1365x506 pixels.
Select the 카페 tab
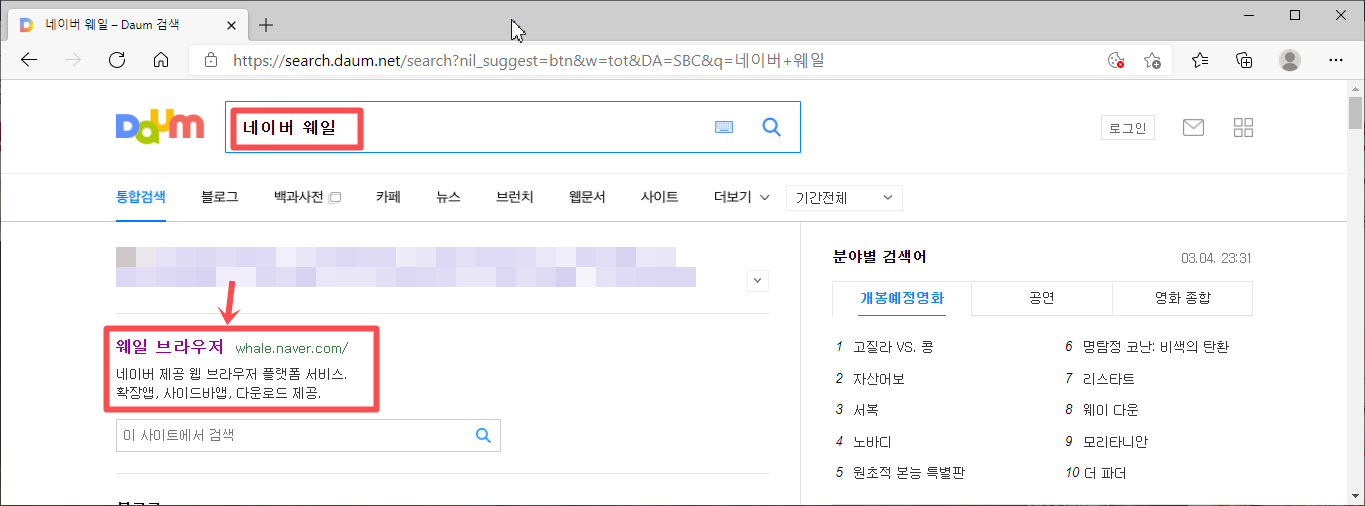[388, 197]
